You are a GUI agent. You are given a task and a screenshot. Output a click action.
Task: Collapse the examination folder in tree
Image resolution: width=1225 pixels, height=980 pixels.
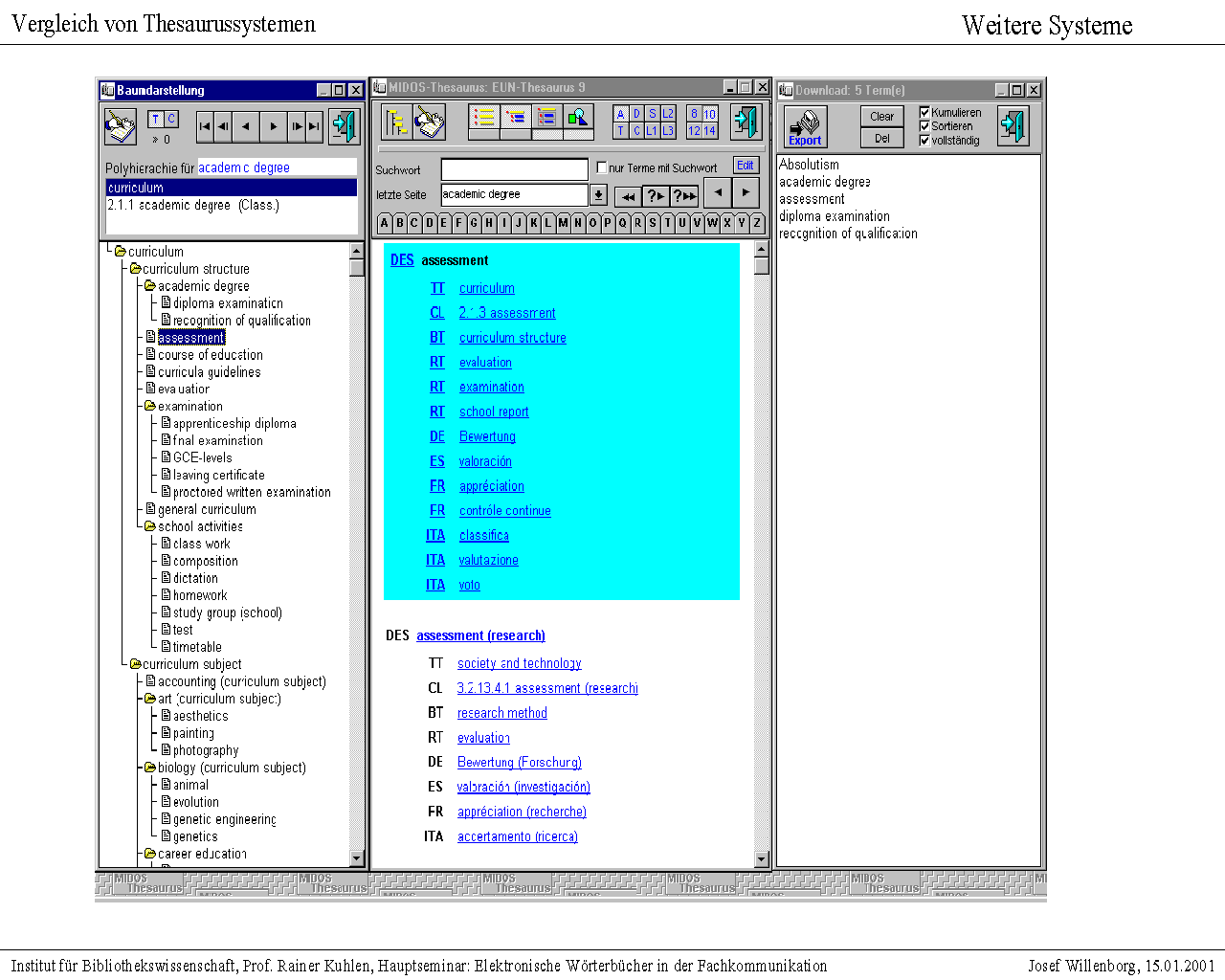pyautogui.click(x=149, y=406)
